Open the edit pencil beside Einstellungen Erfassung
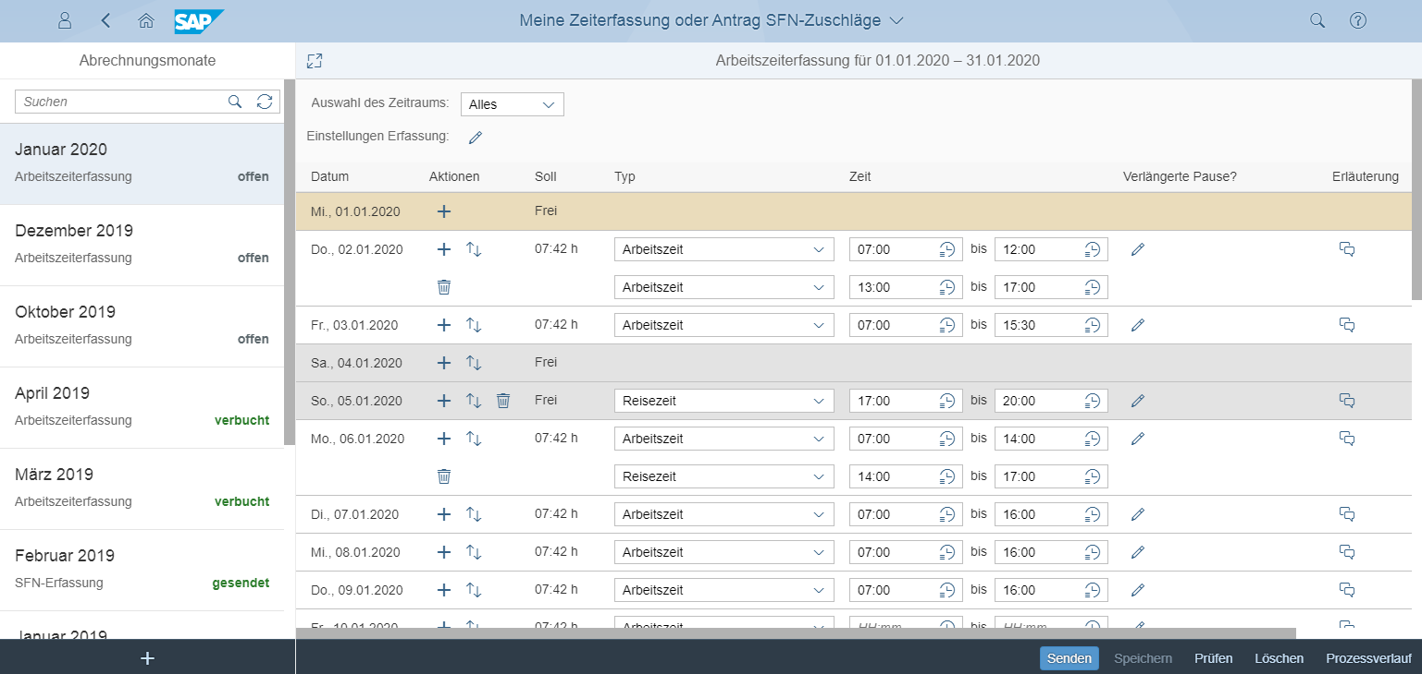This screenshot has height=674, width=1422. pos(475,137)
